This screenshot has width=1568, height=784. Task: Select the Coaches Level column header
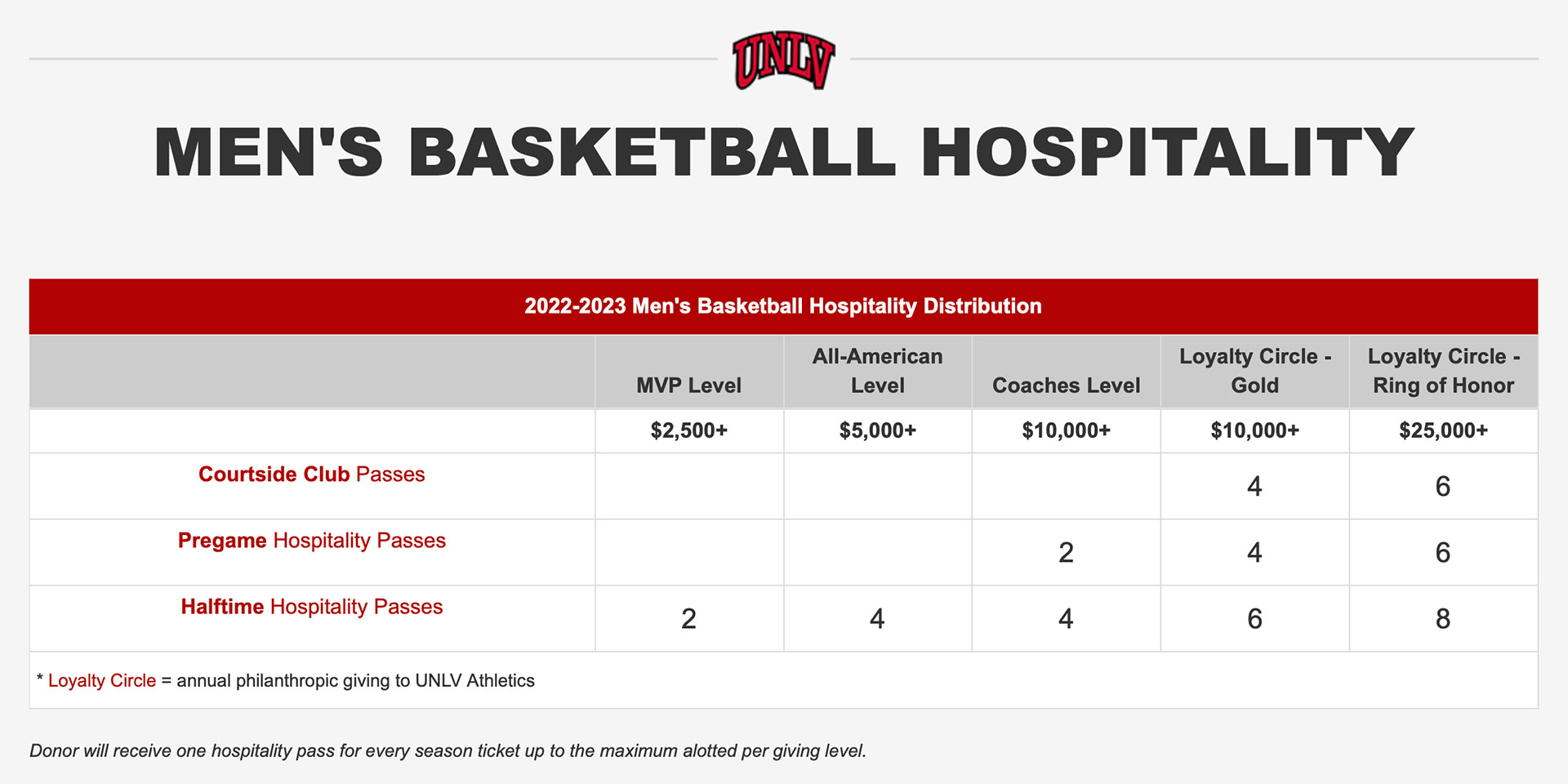point(1066,385)
